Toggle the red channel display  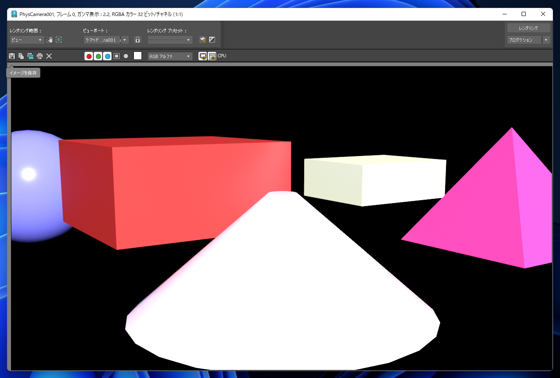89,56
